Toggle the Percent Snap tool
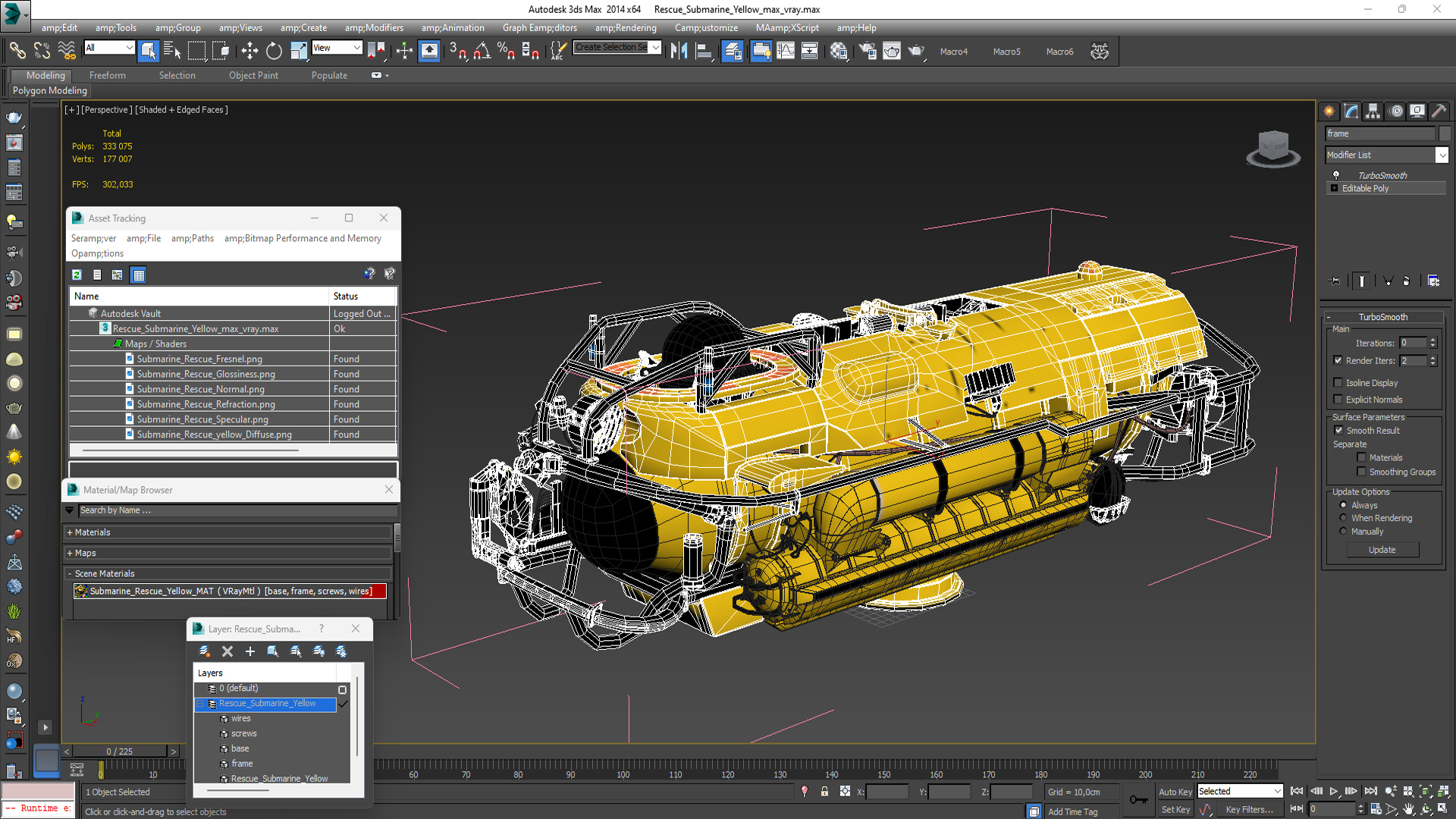This screenshot has height=819, width=1456. (x=506, y=51)
